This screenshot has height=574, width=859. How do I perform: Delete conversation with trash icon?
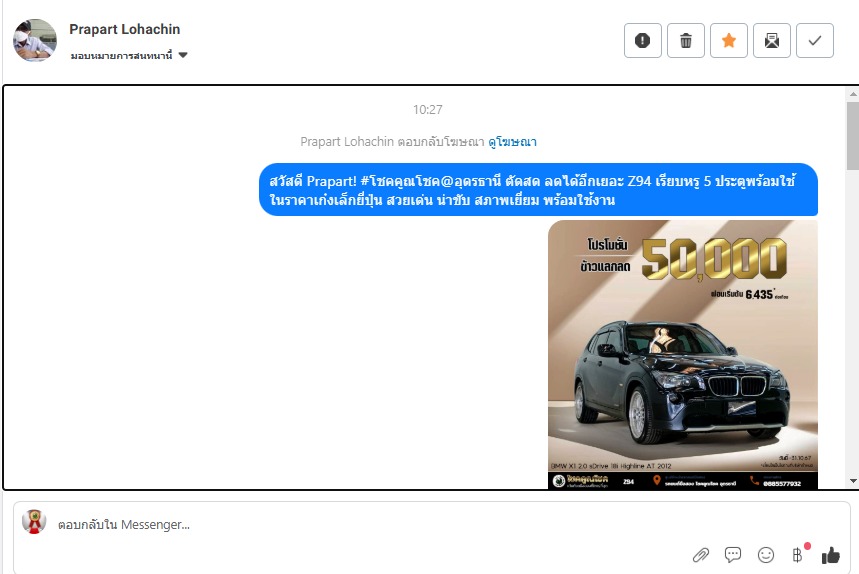pos(685,41)
